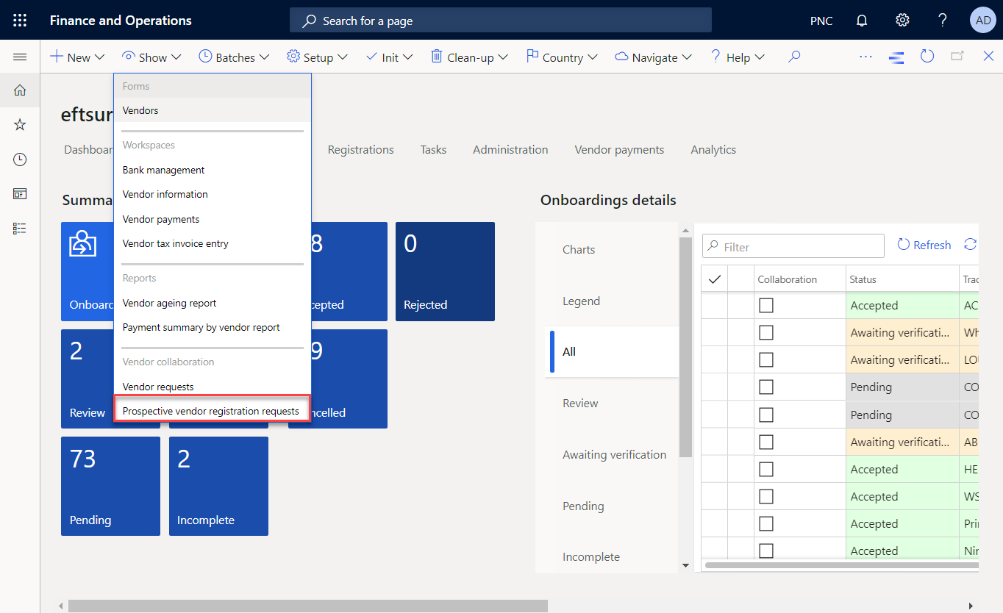Select Vendors from the Forms menu

pos(212,110)
